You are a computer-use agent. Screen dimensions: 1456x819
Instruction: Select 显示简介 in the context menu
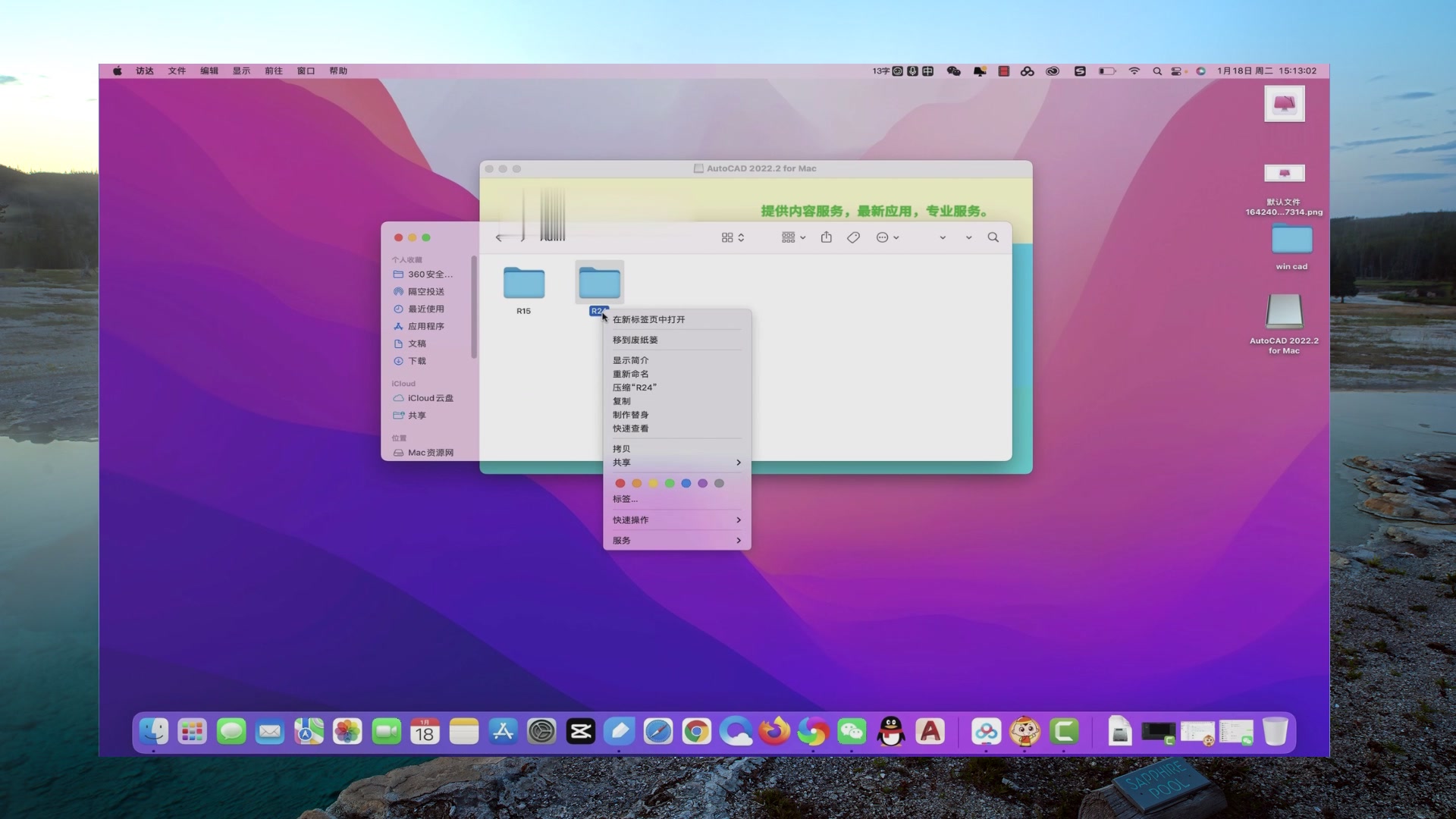pyautogui.click(x=676, y=360)
